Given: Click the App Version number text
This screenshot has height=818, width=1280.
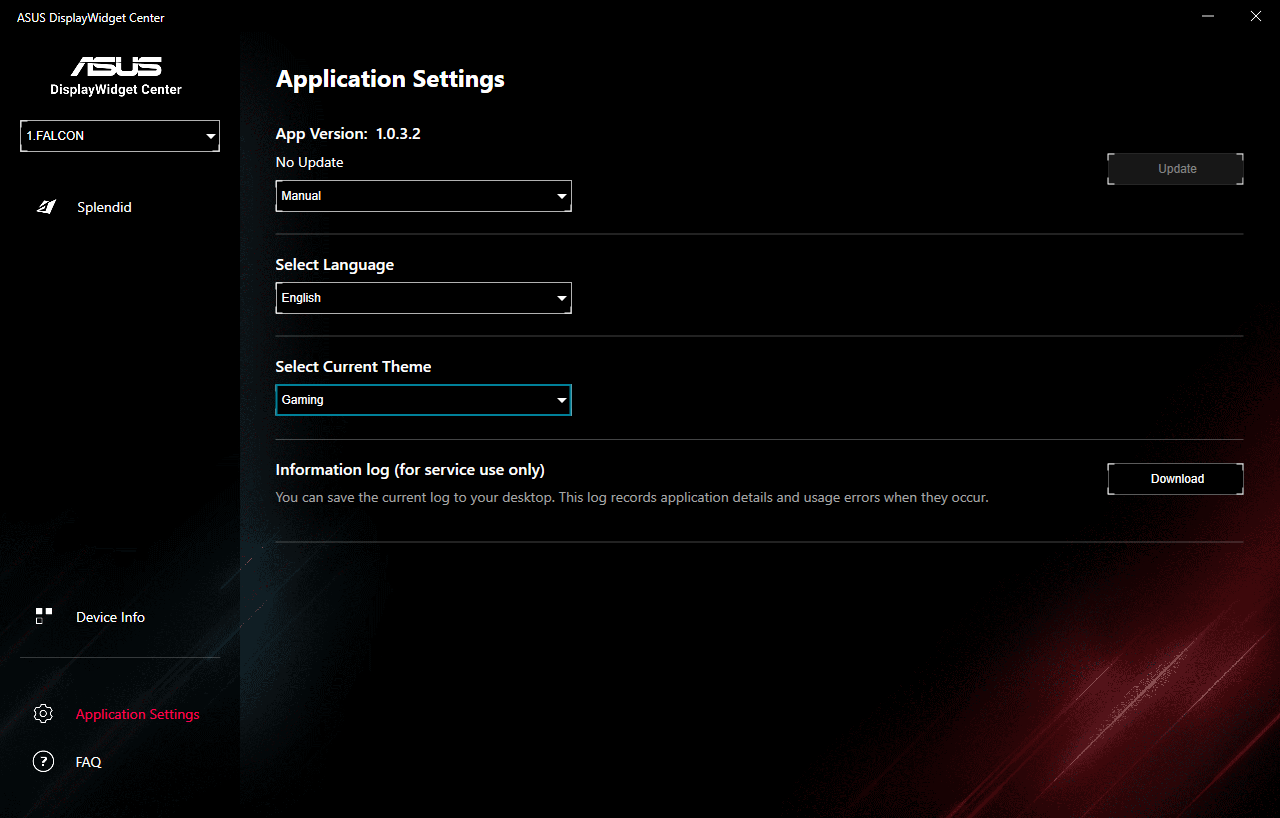Looking at the screenshot, I should point(400,132).
